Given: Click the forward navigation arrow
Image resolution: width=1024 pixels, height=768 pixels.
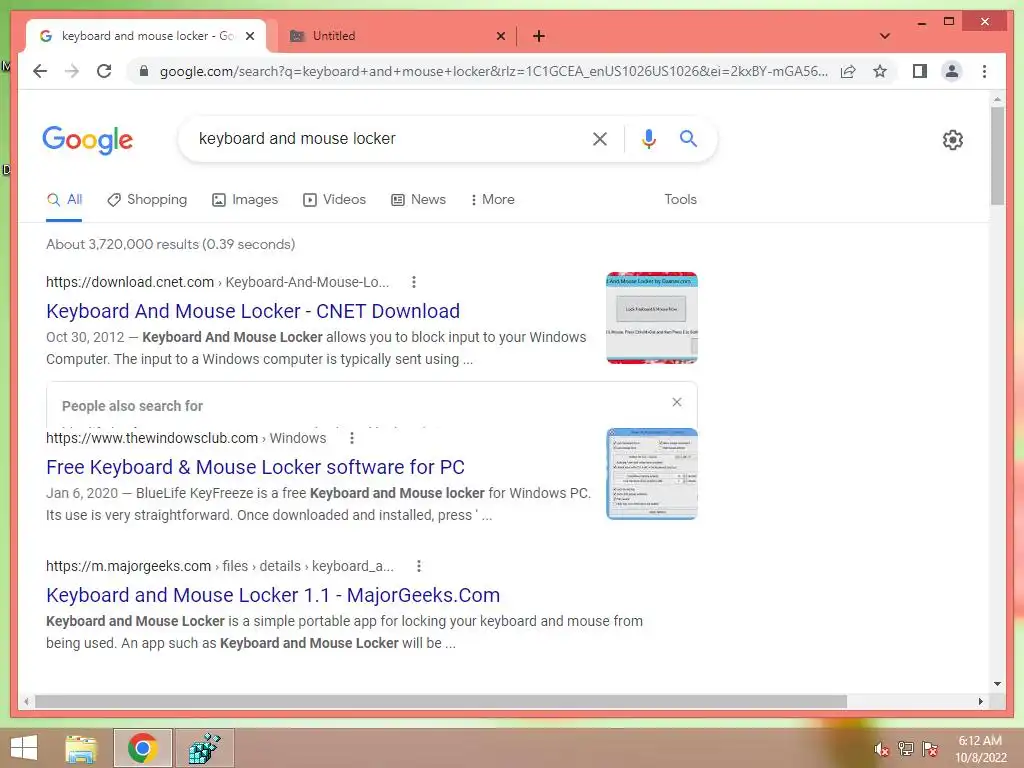Looking at the screenshot, I should (72, 71).
